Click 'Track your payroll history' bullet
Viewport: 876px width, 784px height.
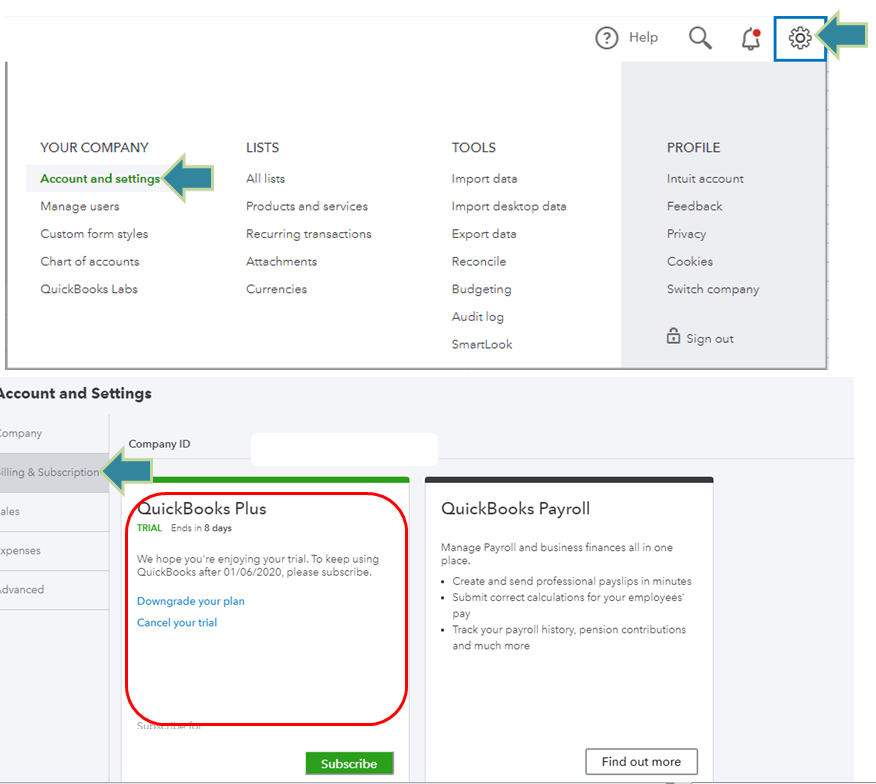pyautogui.click(x=569, y=638)
